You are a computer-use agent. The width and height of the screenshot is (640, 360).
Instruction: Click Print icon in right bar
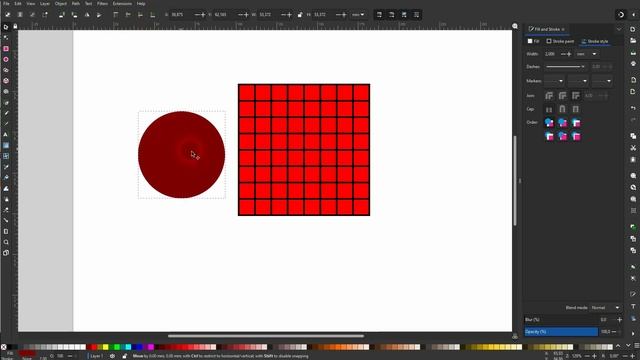tap(633, 64)
